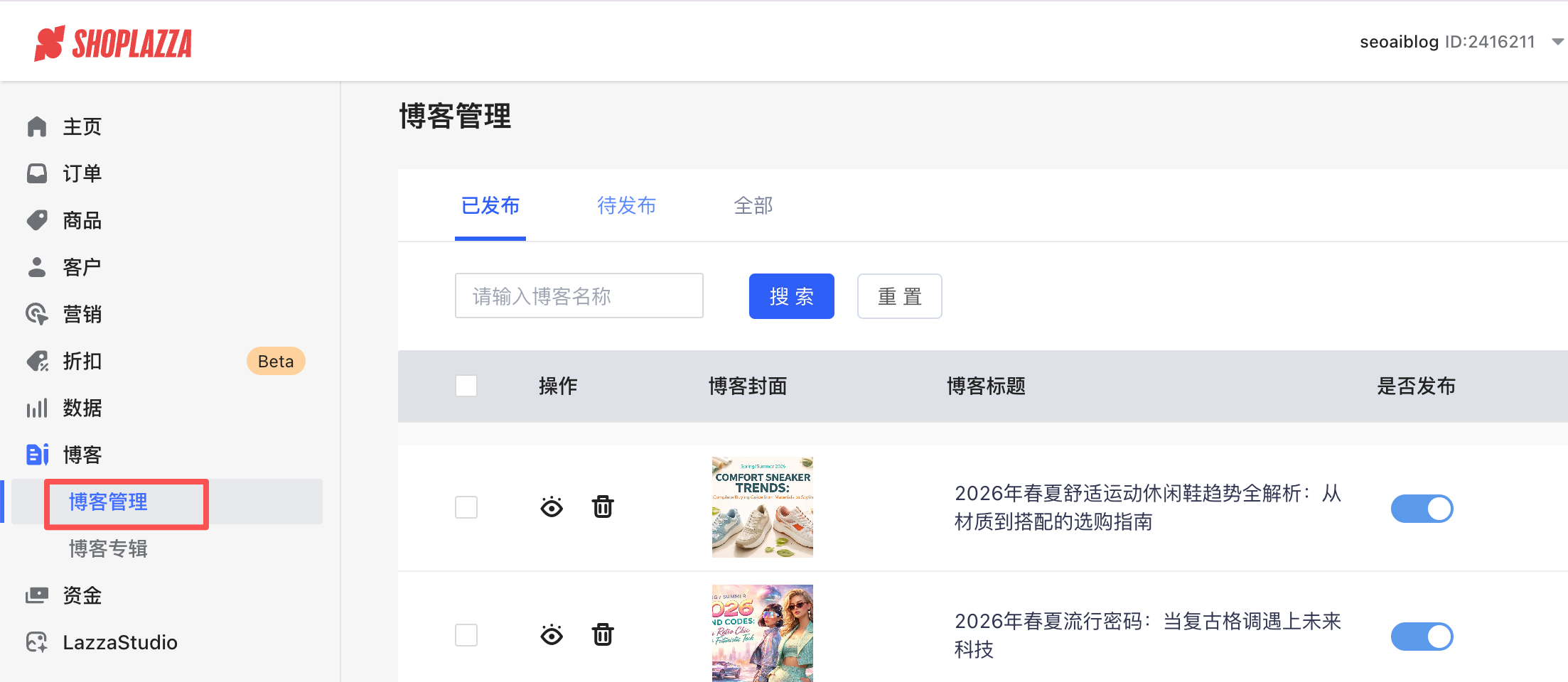
Task: Click the 博客标题 column header
Action: [x=986, y=386]
